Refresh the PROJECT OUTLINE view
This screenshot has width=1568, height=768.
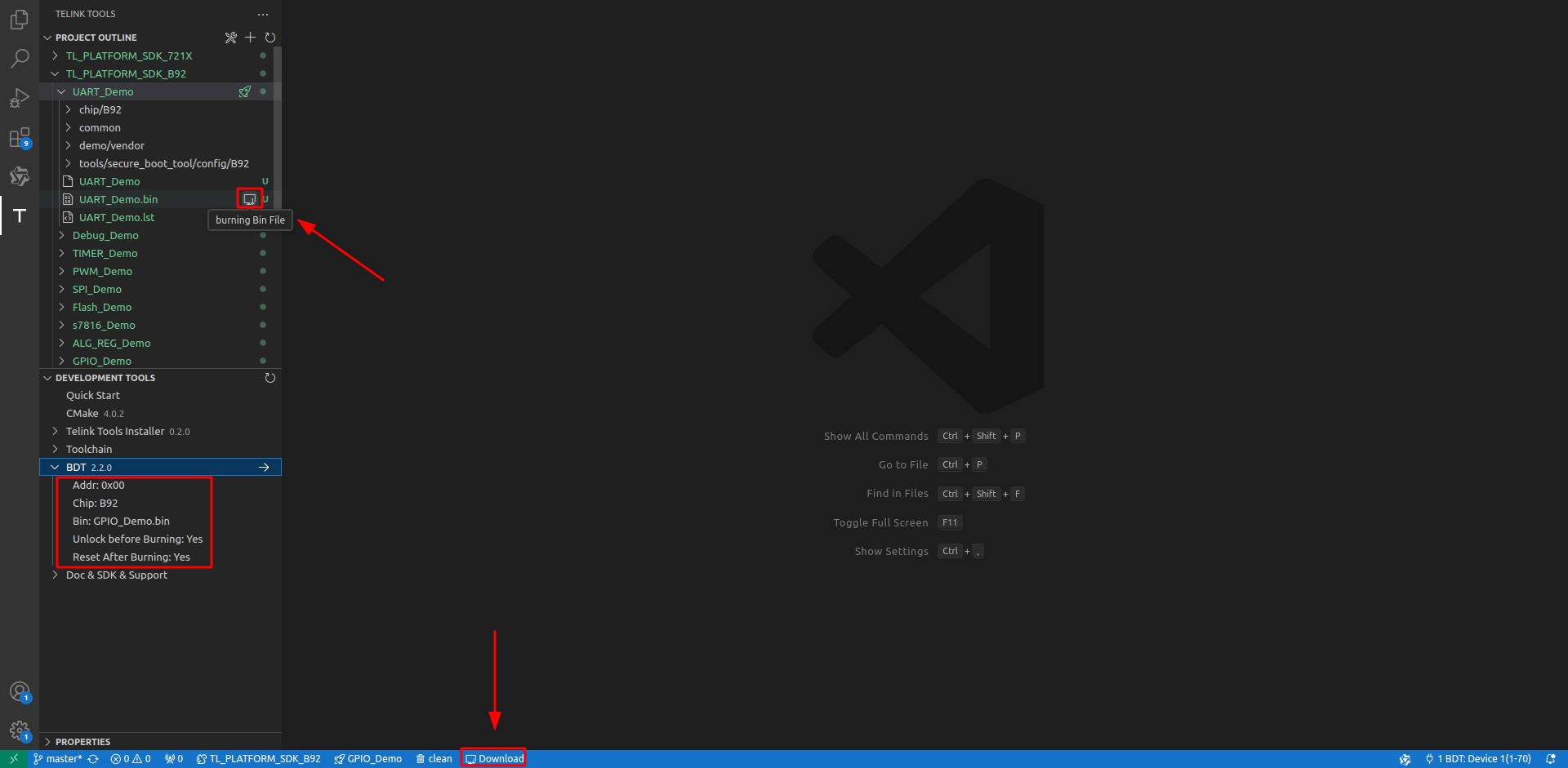click(269, 38)
